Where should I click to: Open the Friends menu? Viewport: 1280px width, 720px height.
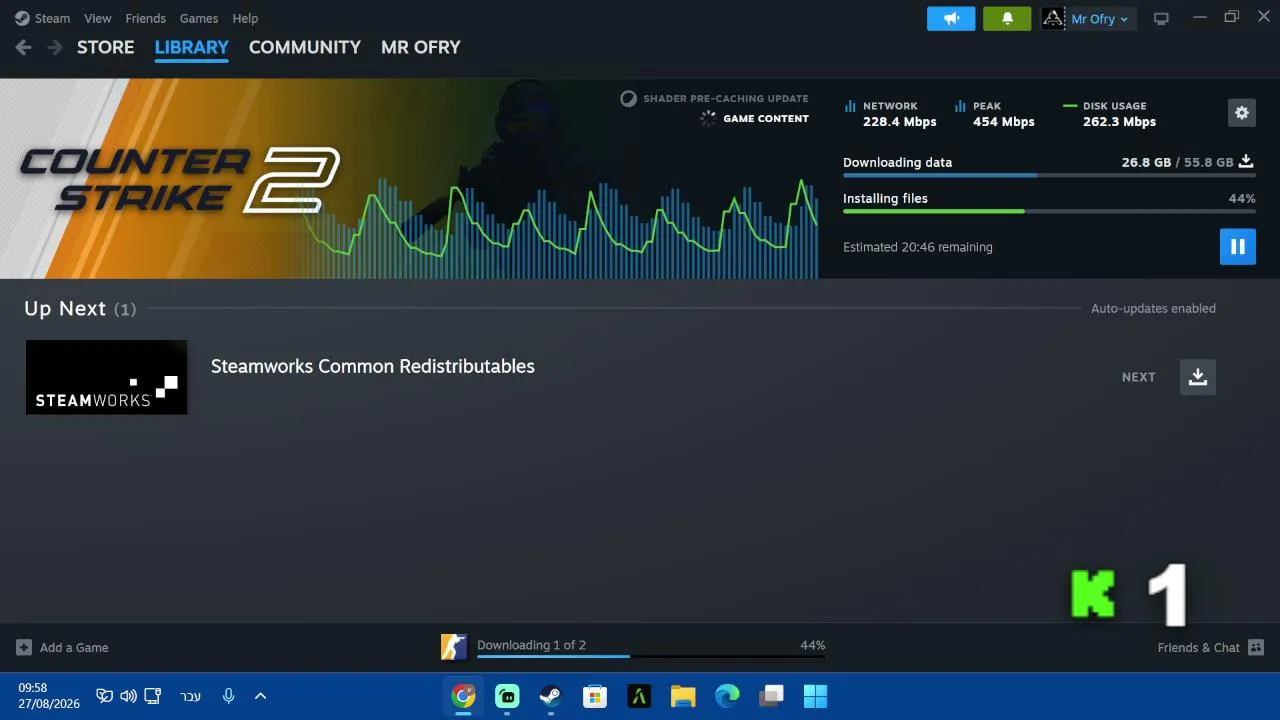tap(146, 18)
